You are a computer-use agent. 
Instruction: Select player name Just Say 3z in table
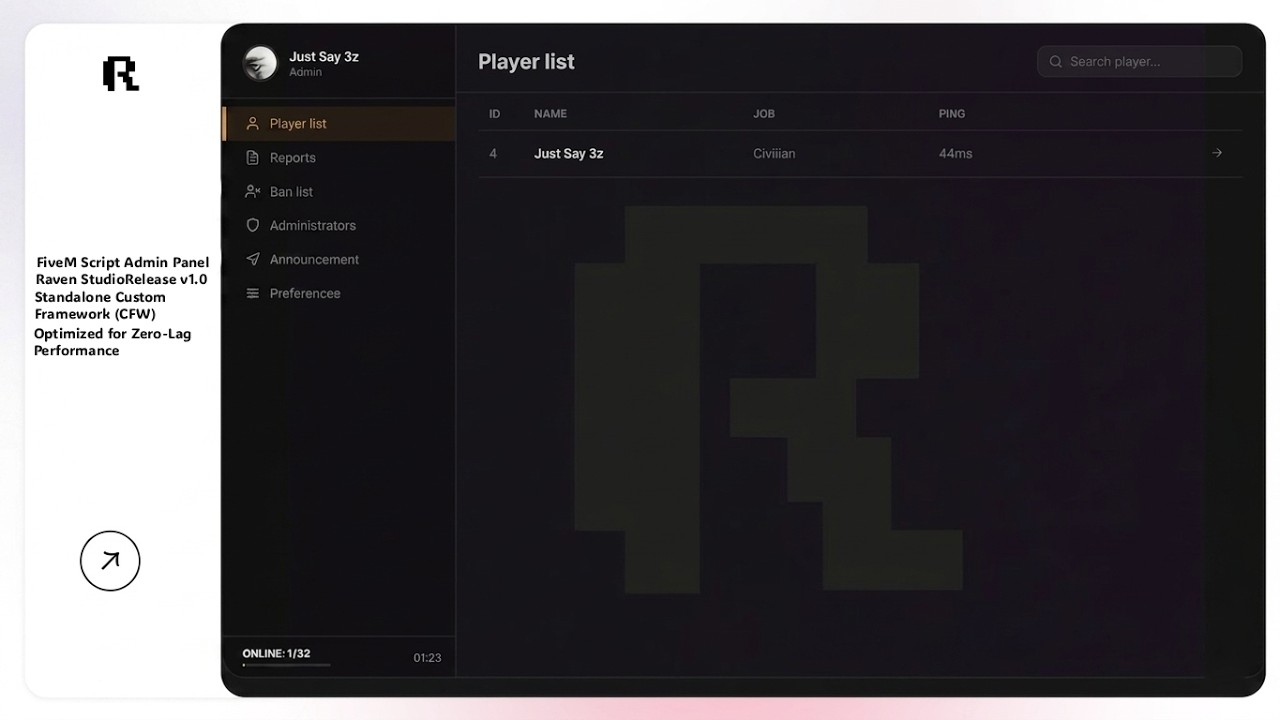tap(568, 153)
